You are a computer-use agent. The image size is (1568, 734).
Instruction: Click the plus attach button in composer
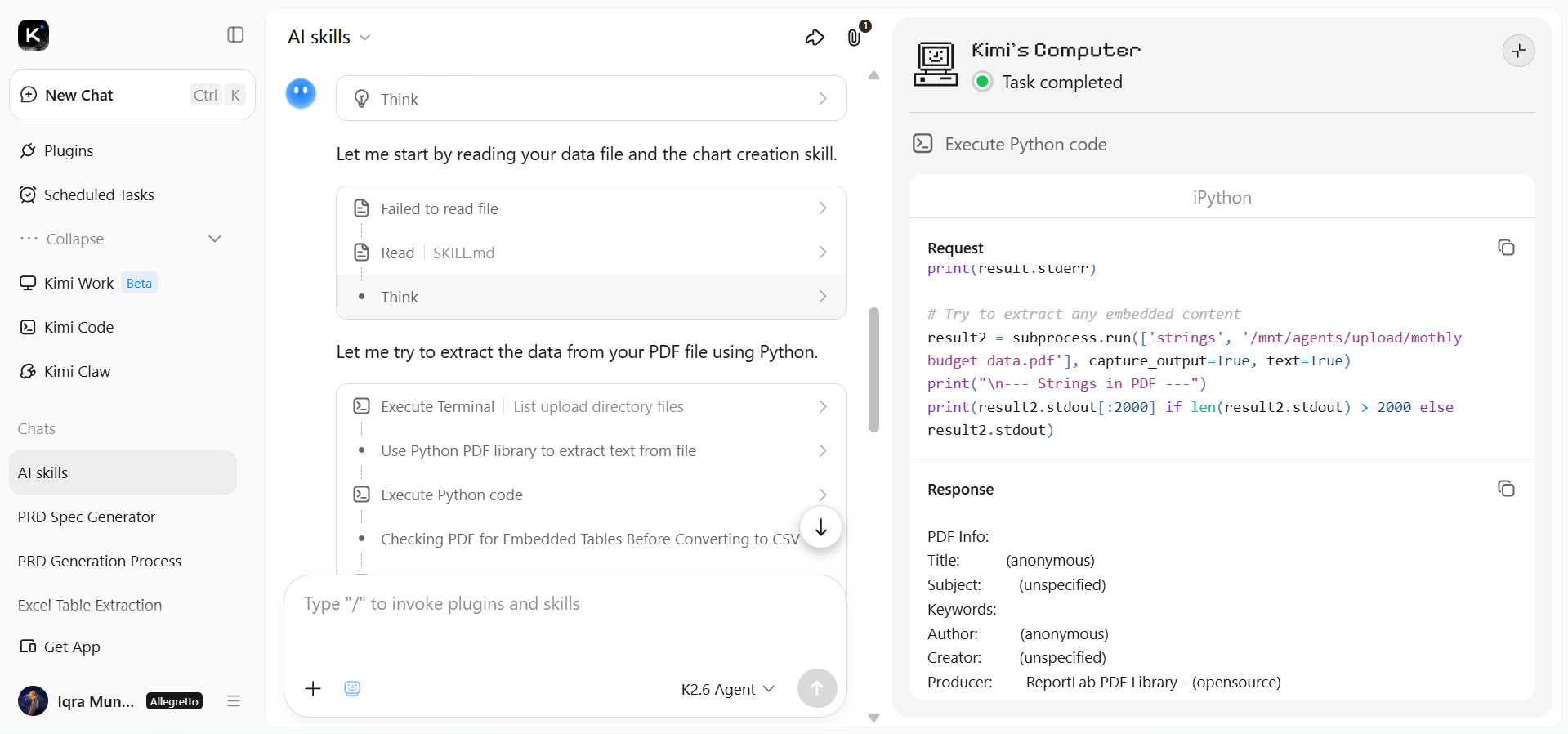point(313,689)
